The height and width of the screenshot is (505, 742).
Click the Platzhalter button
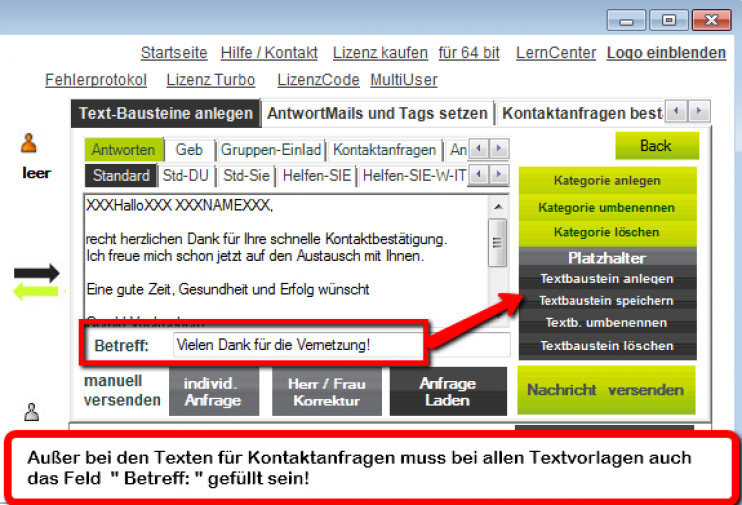(x=608, y=257)
